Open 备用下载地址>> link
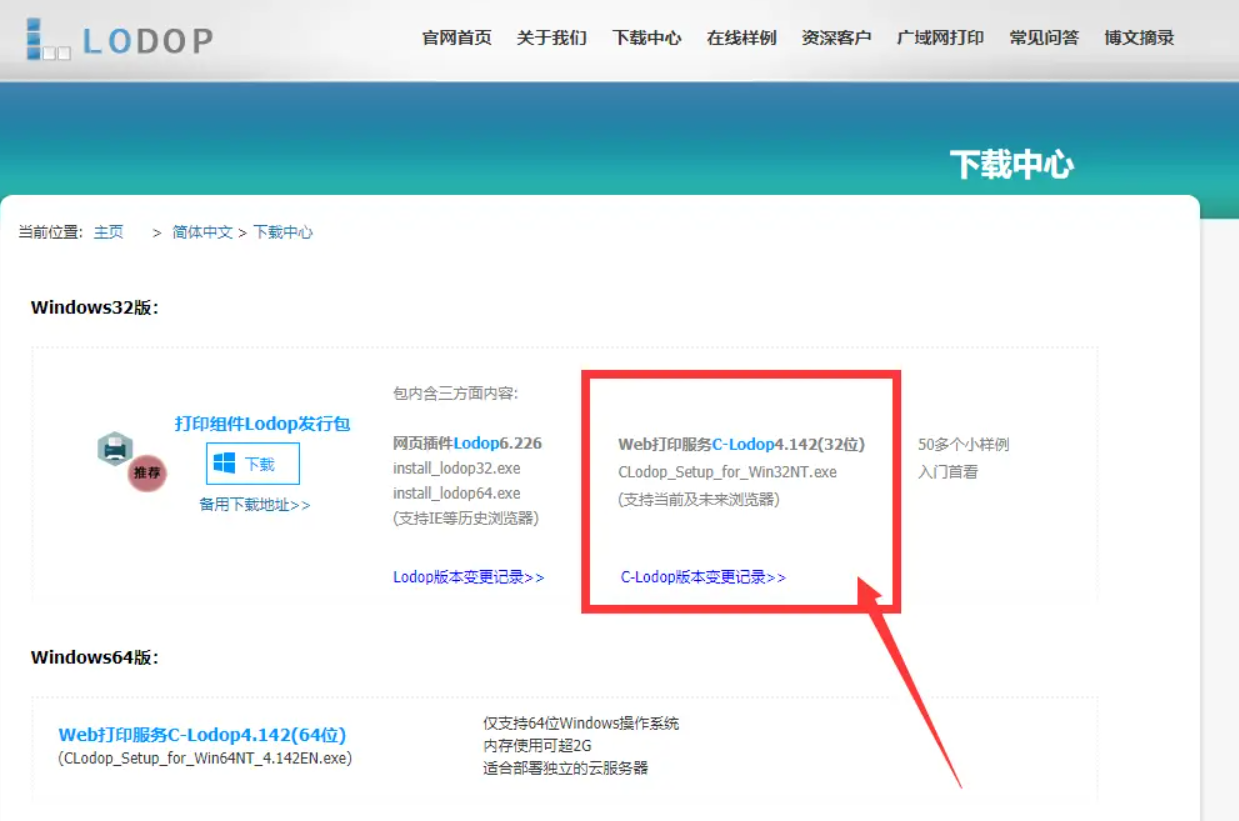Image resolution: width=1239 pixels, height=821 pixels. 255,505
